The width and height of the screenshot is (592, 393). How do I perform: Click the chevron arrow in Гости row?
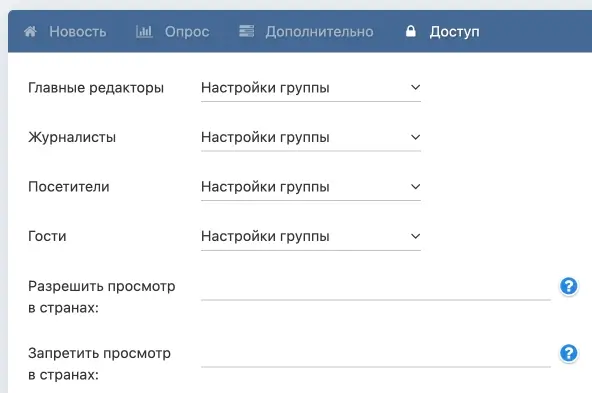(x=415, y=236)
